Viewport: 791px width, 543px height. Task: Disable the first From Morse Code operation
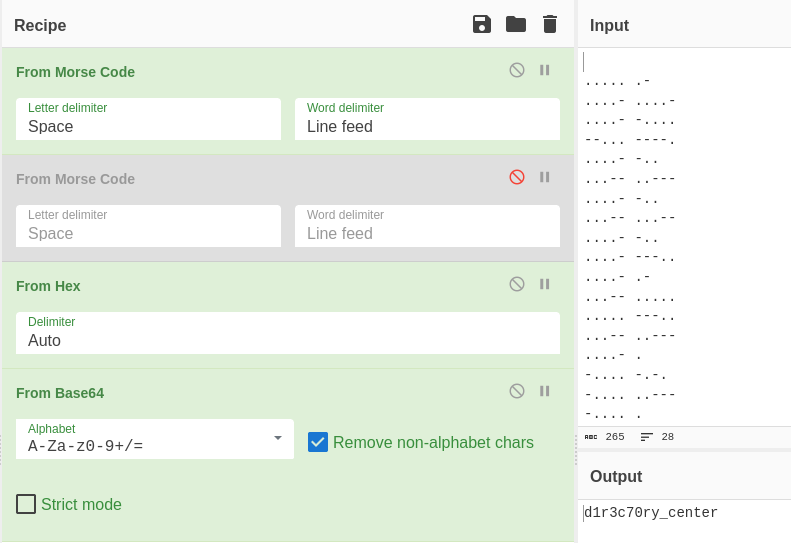pos(517,70)
